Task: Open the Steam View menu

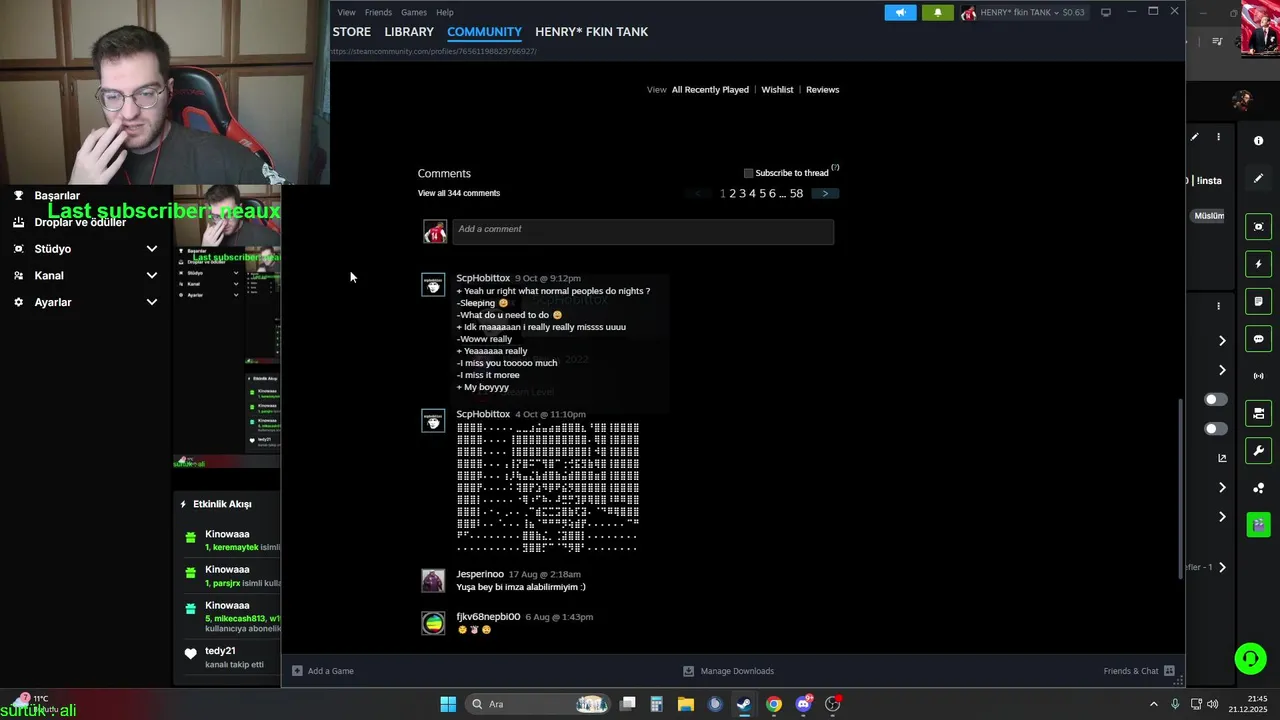Action: tap(346, 12)
